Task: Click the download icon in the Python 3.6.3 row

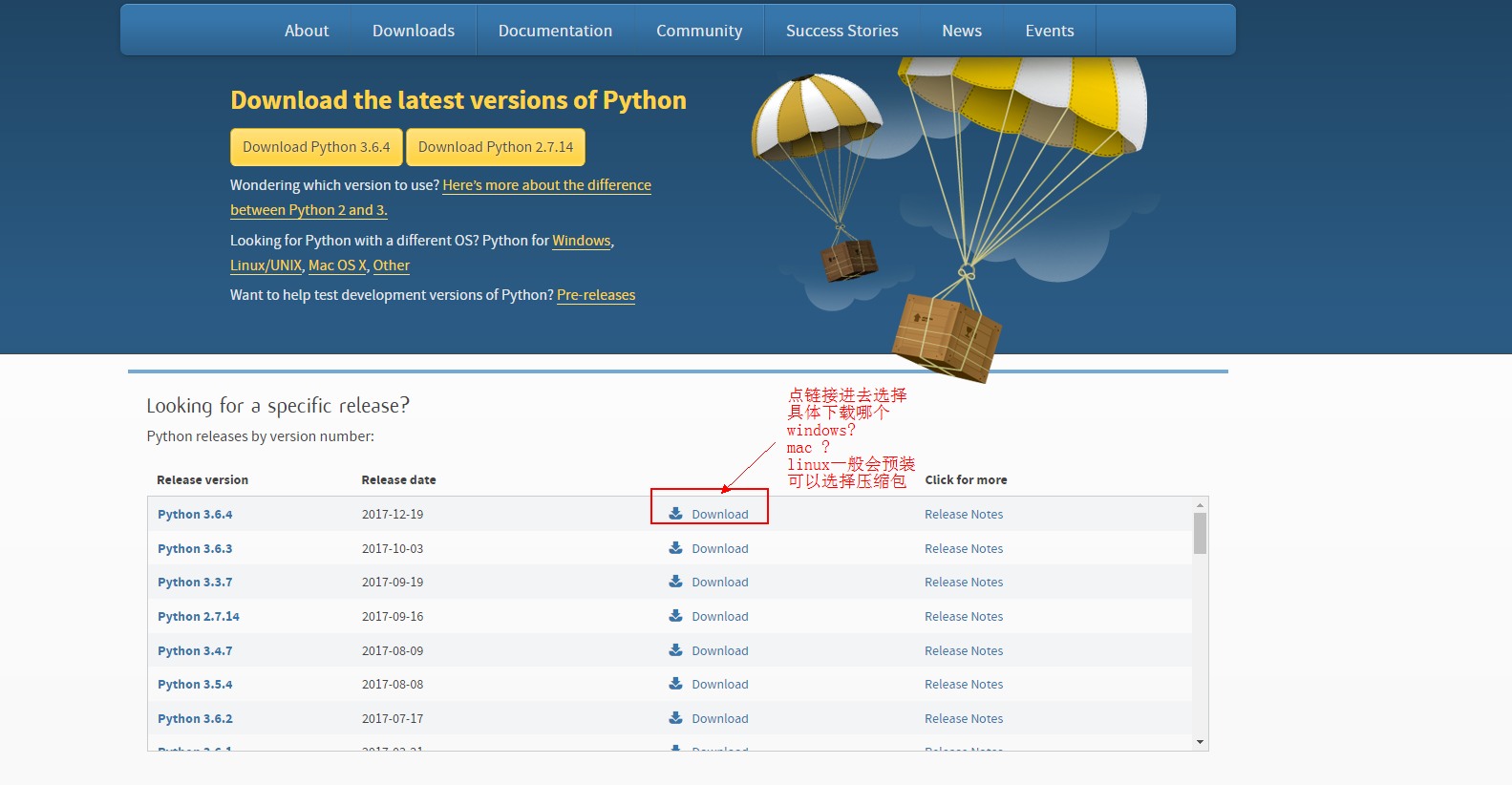Action: pos(675,547)
